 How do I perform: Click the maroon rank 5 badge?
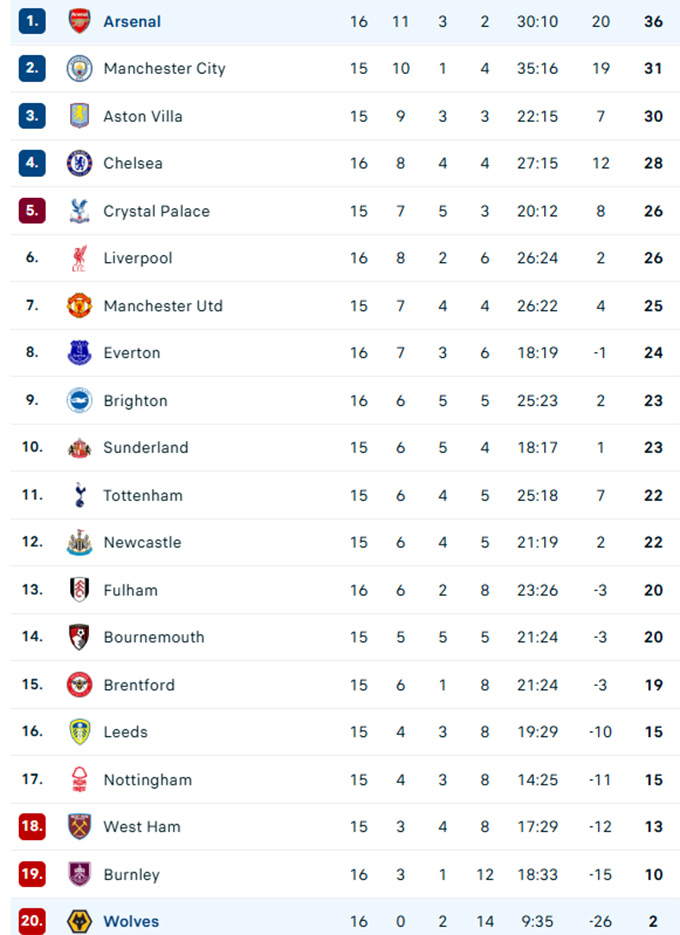tap(32, 211)
